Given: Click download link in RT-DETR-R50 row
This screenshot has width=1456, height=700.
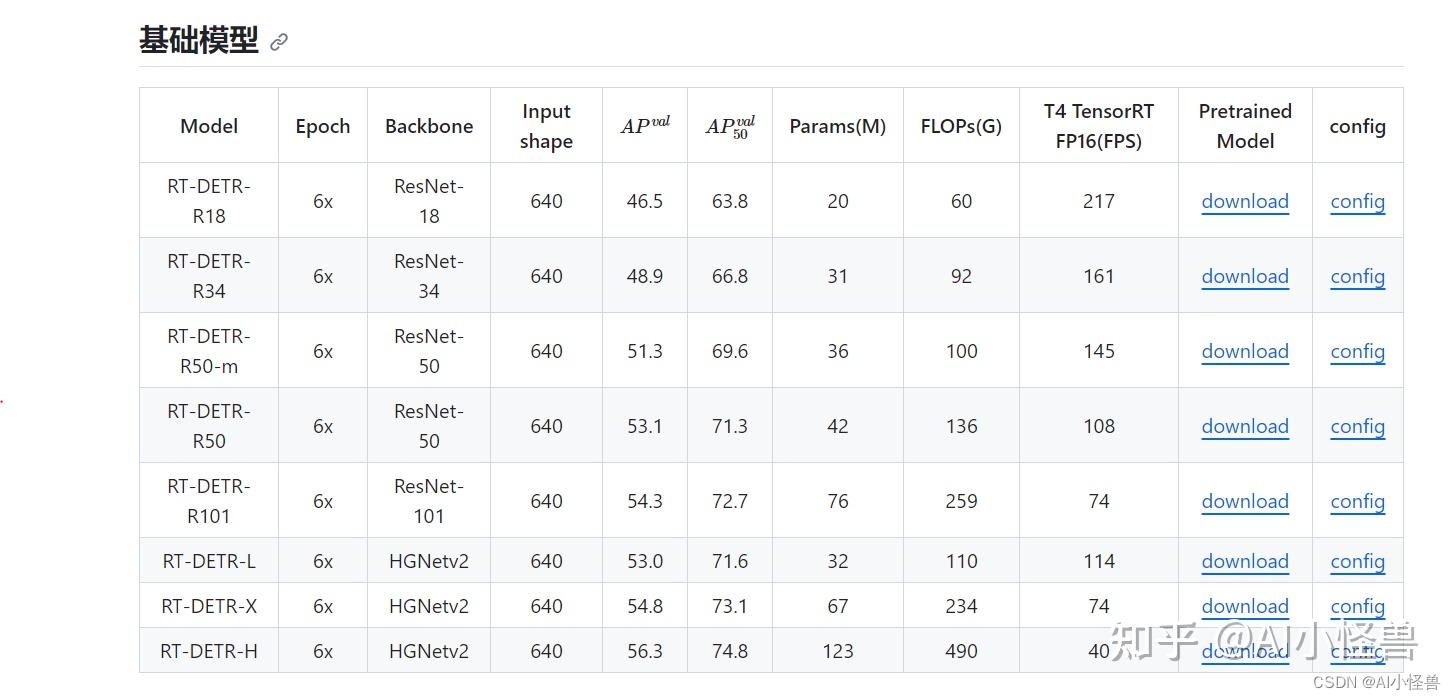Looking at the screenshot, I should [x=1245, y=426].
